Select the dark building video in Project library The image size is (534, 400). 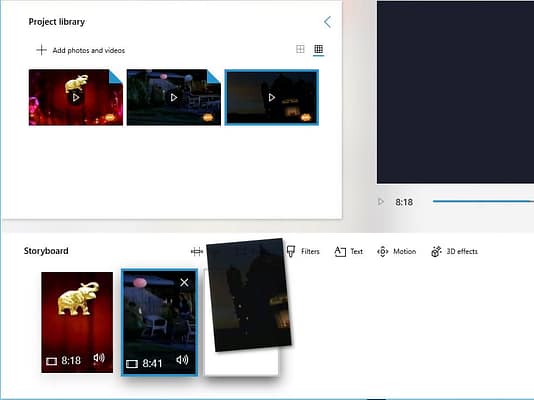click(272, 97)
